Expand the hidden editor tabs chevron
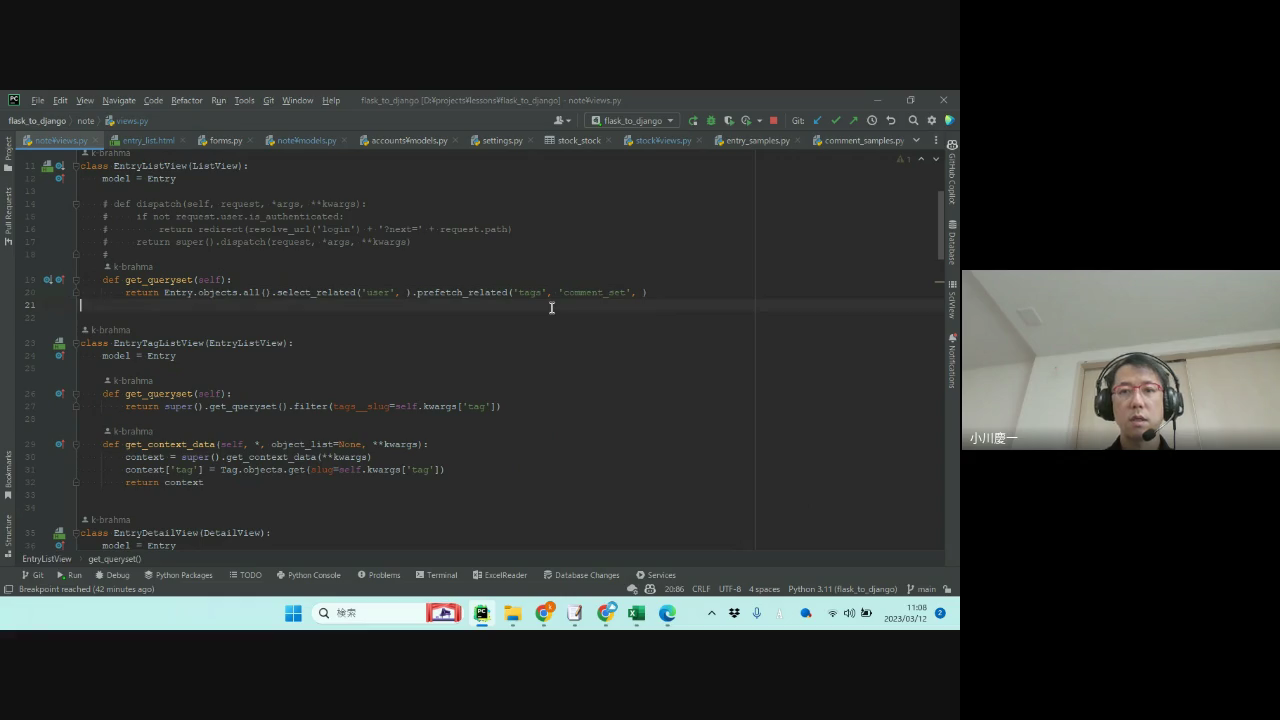This screenshot has width=1280, height=720. (x=916, y=140)
